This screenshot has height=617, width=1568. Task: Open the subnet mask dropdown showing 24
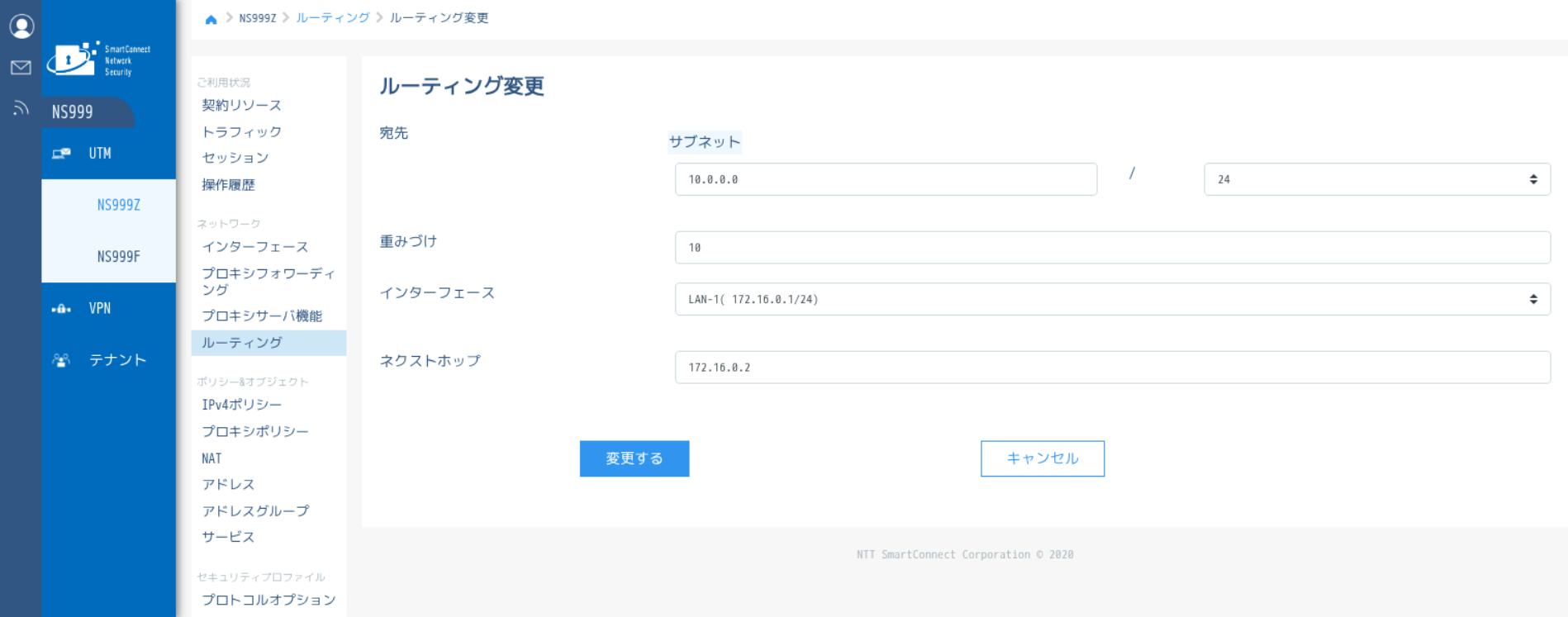pos(1377,179)
